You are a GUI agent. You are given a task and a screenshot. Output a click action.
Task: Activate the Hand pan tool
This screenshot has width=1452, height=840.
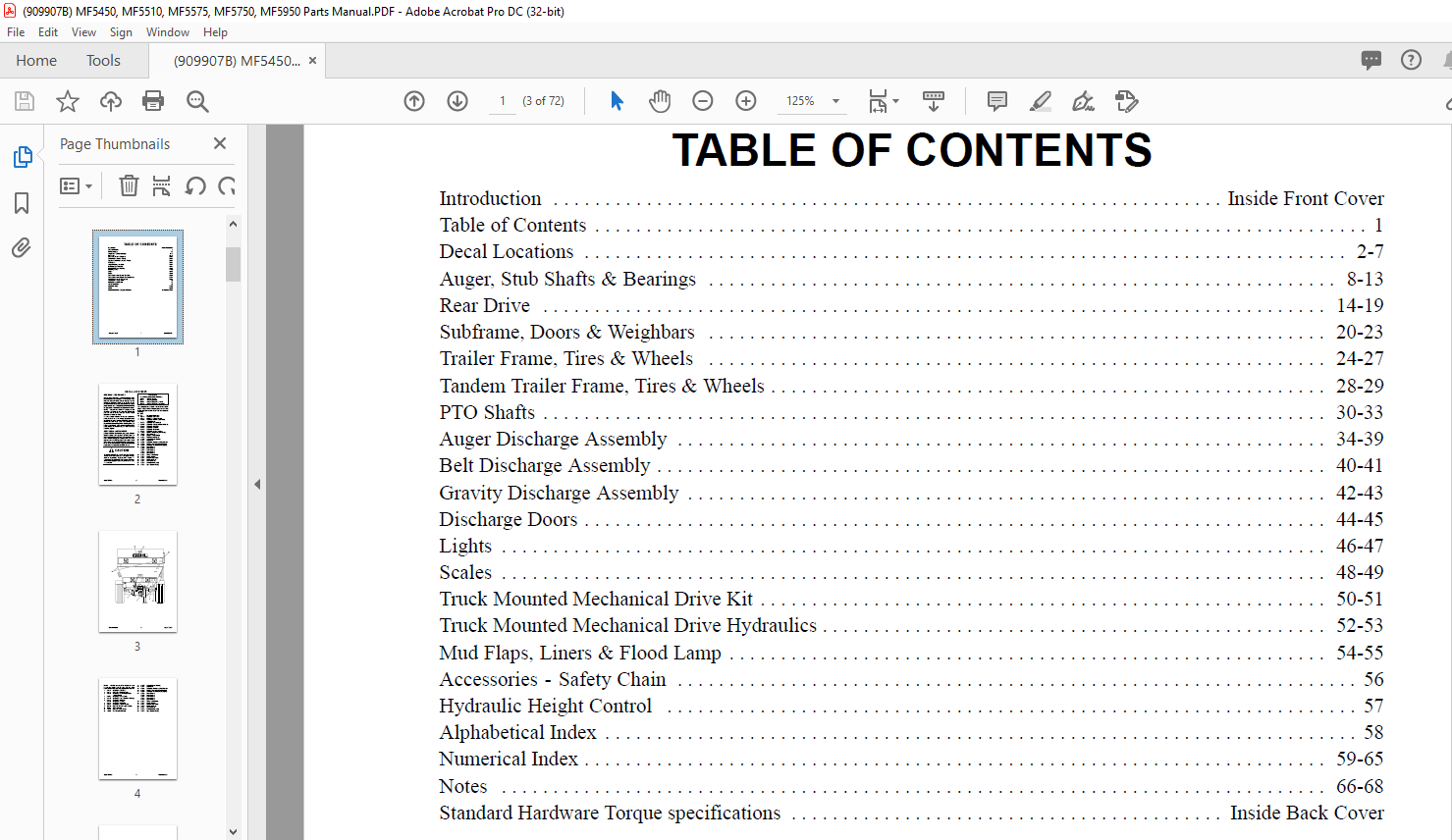pyautogui.click(x=660, y=101)
